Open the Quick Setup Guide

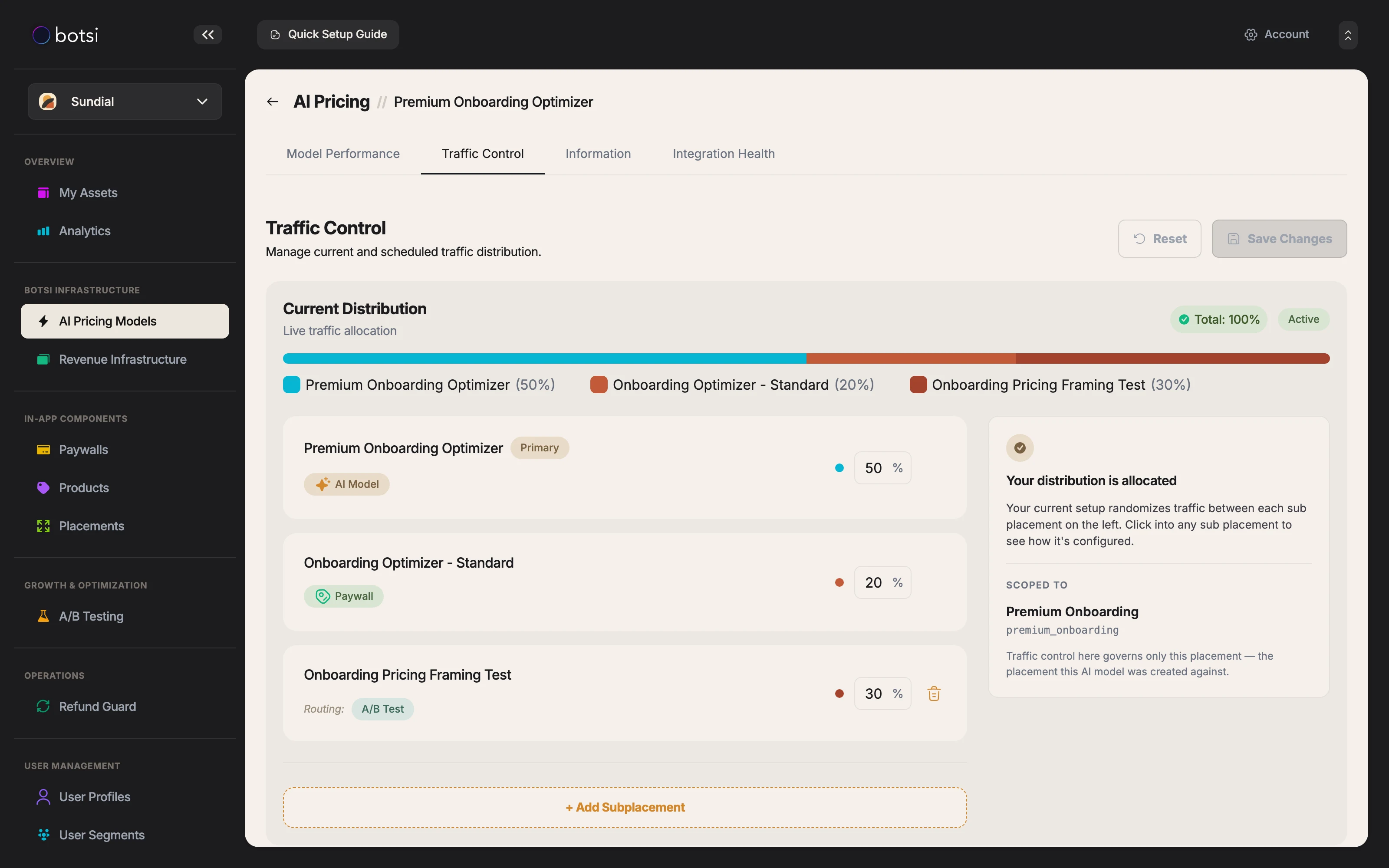tap(328, 34)
